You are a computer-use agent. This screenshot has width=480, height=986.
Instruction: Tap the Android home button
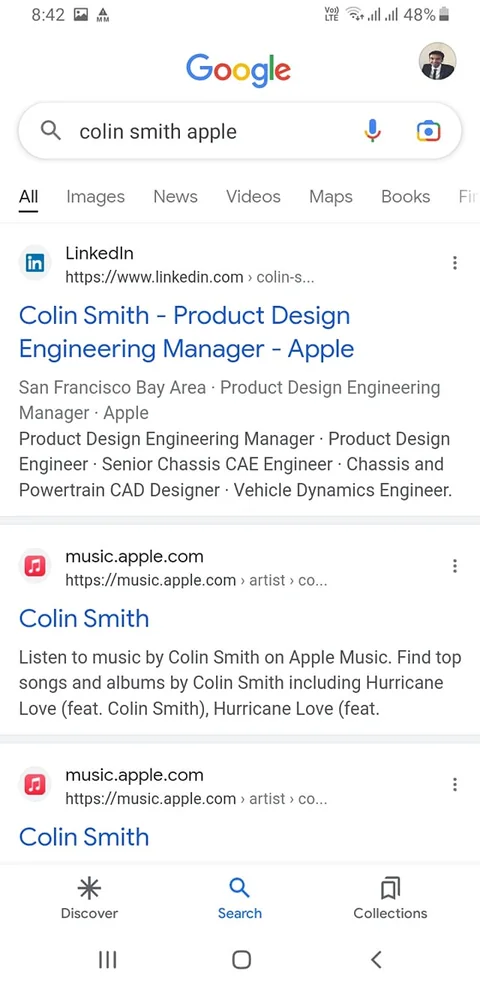[241, 959]
